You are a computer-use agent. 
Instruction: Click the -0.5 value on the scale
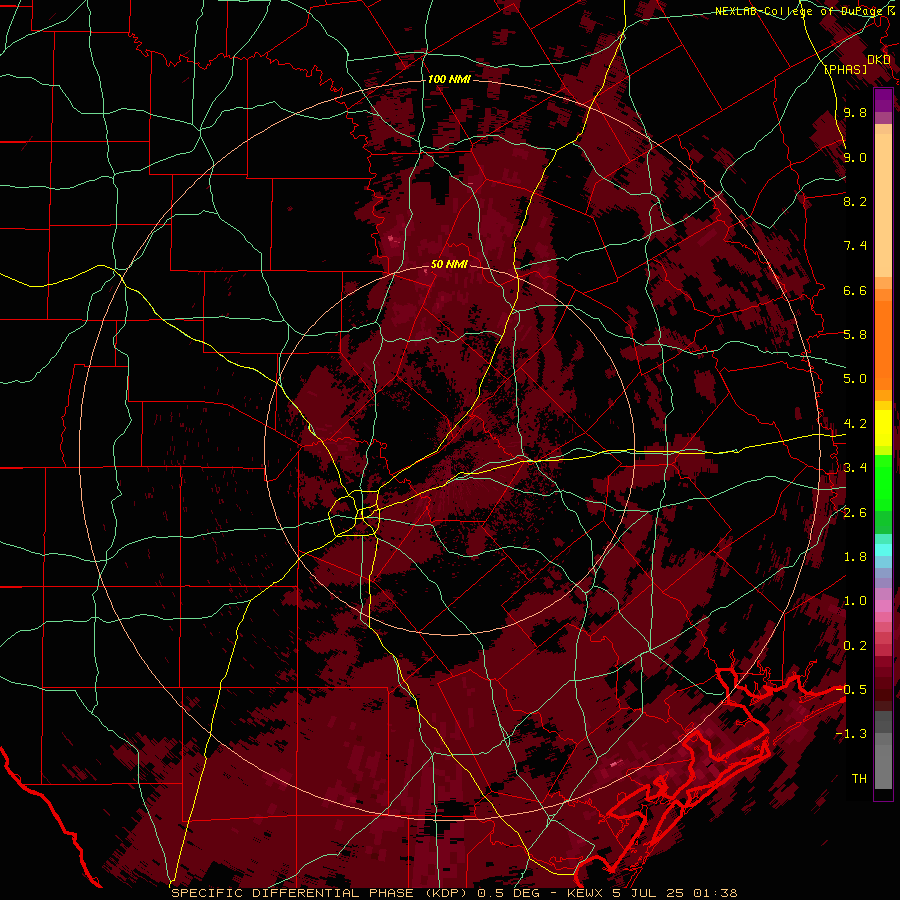click(x=851, y=690)
